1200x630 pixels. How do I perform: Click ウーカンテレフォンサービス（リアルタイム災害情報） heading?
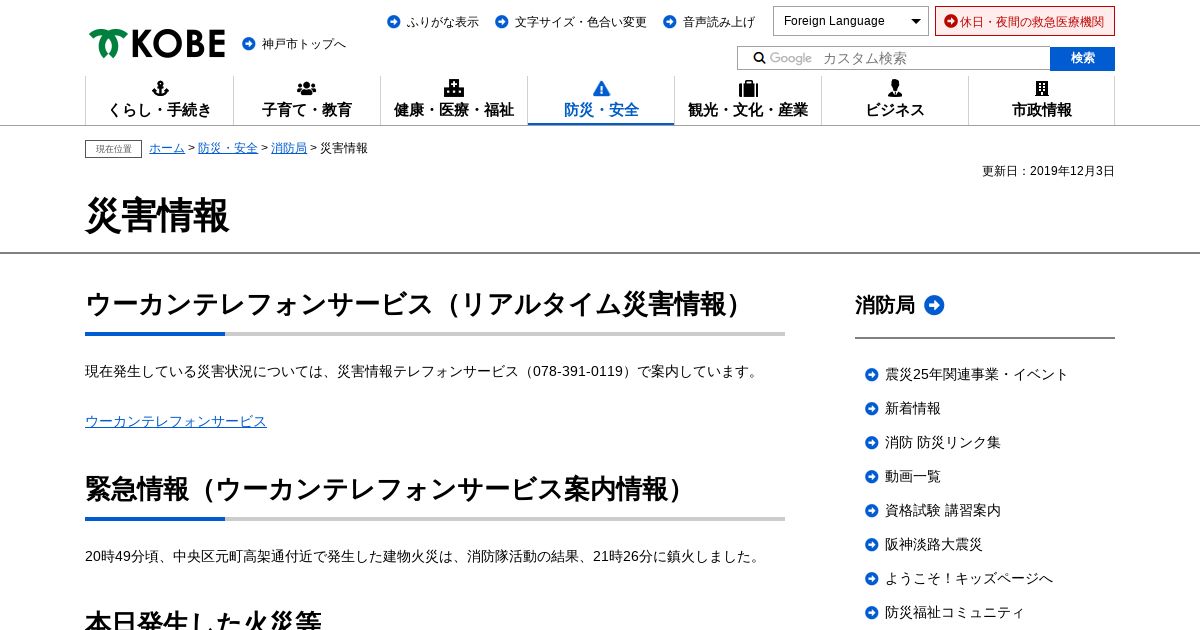418,304
